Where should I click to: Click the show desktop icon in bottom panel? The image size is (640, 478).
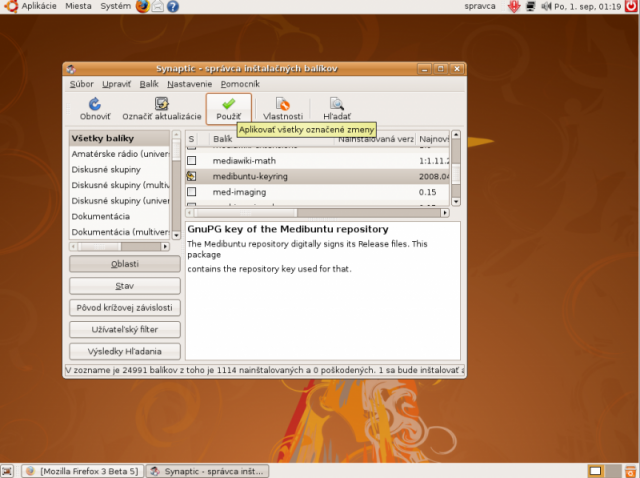pos(7,471)
